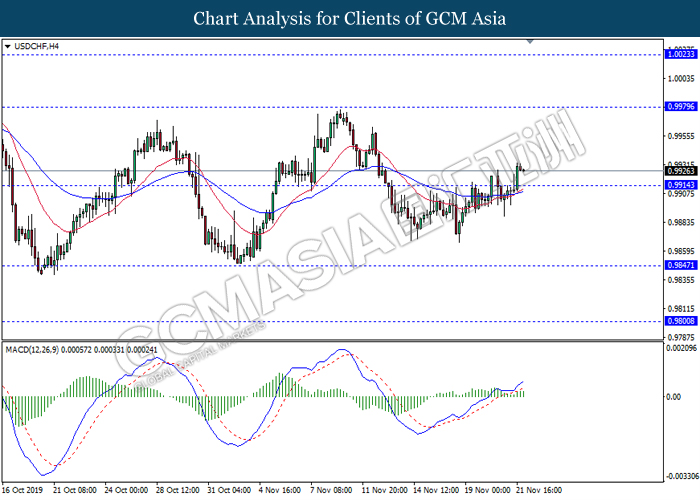The height and width of the screenshot is (500, 700).
Task: Click the MACD scale value -0.003306
Action: (x=683, y=476)
